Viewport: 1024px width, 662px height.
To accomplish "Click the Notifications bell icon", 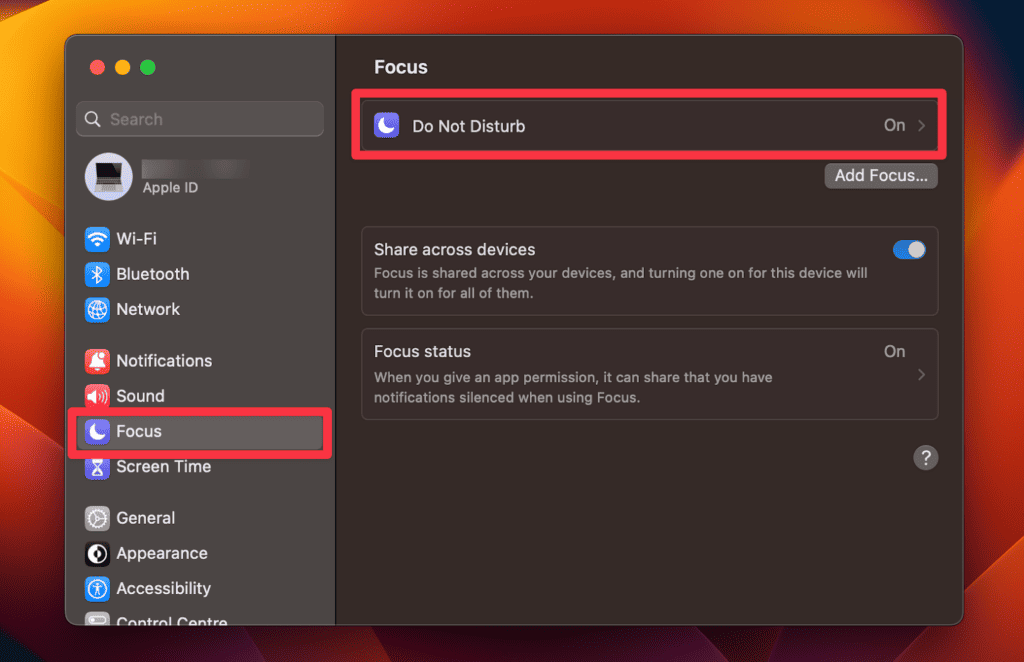I will pos(97,361).
